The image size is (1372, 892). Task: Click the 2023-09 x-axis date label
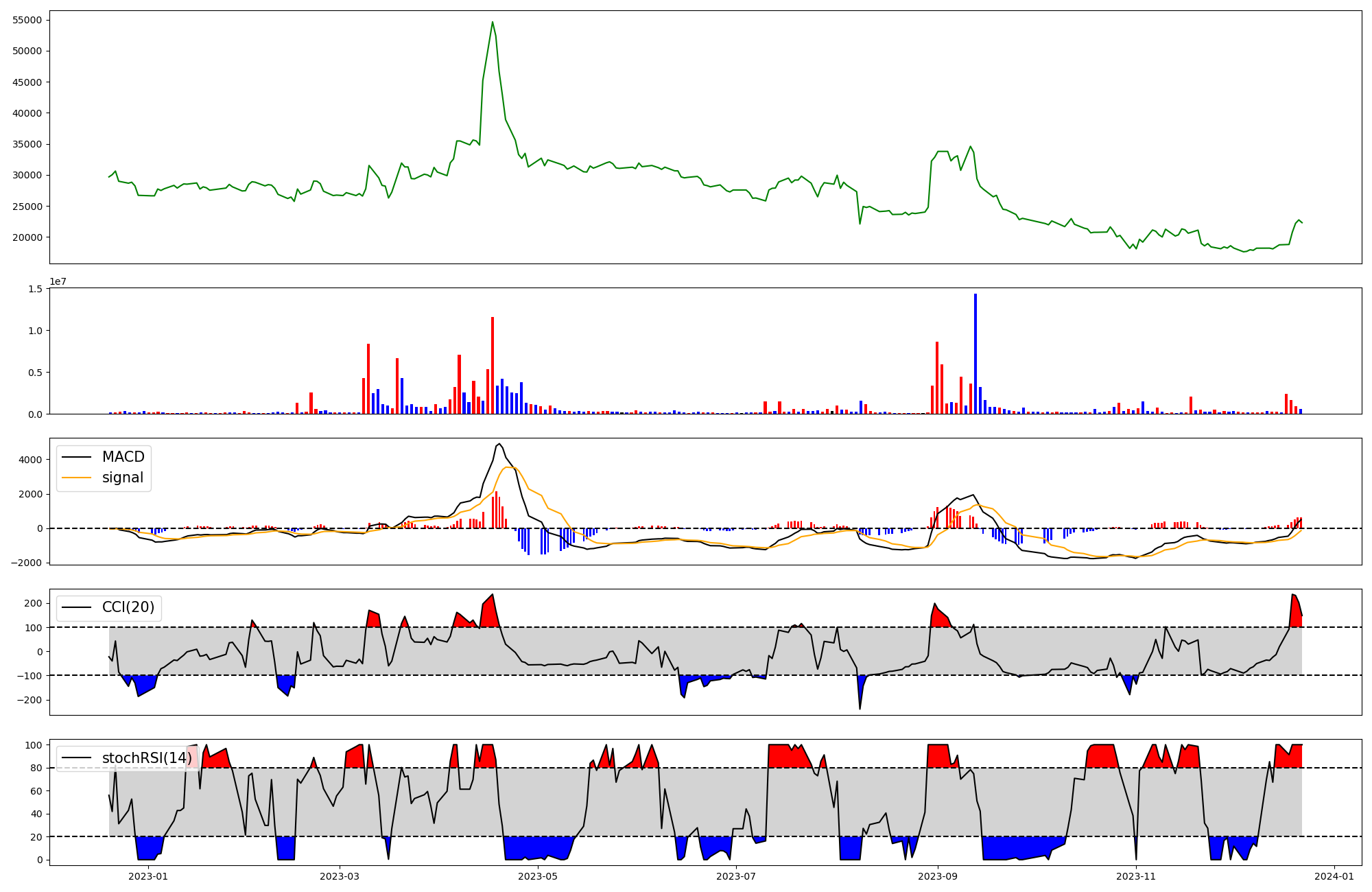tap(937, 876)
